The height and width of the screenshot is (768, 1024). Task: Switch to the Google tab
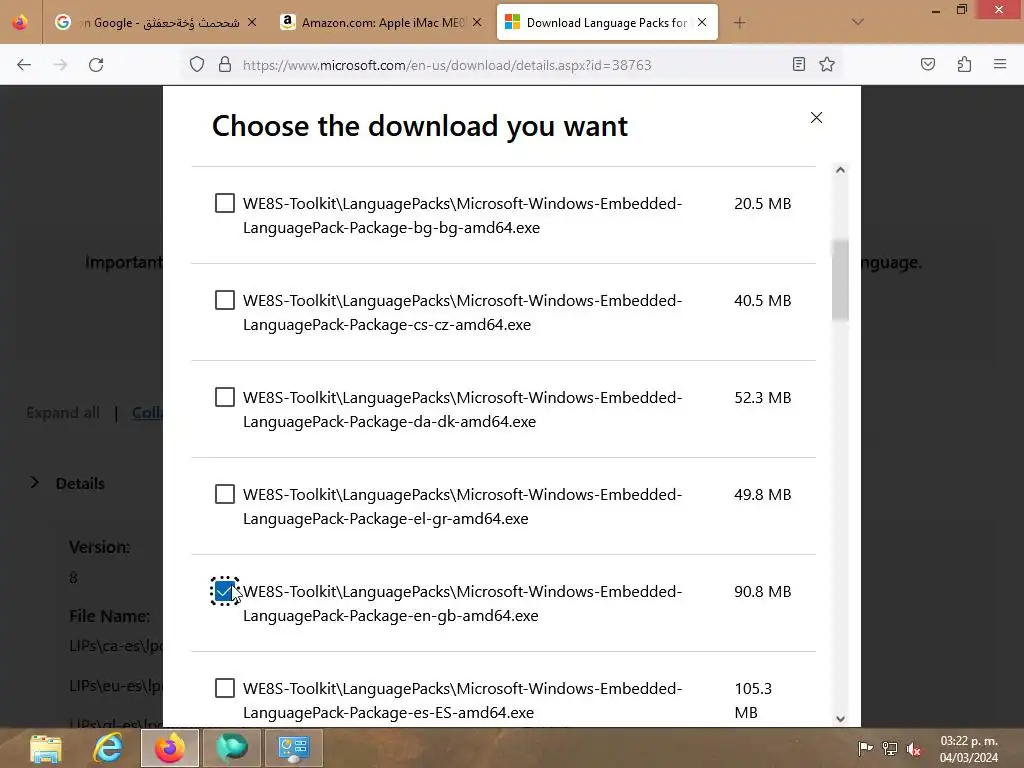(x=155, y=23)
